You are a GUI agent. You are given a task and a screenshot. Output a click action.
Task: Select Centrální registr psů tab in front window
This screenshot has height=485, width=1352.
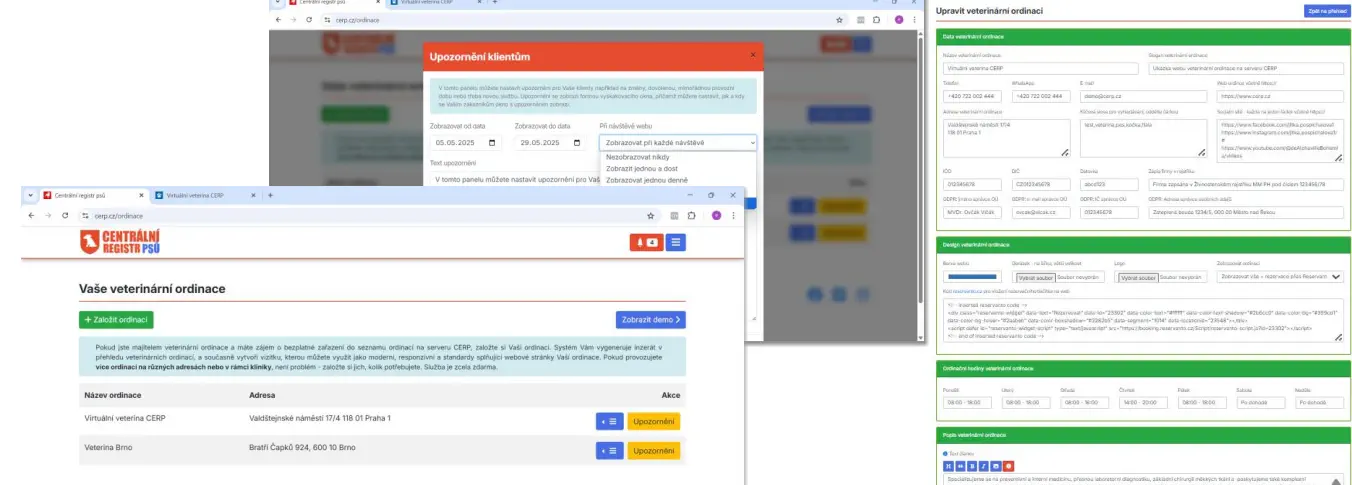[78, 195]
